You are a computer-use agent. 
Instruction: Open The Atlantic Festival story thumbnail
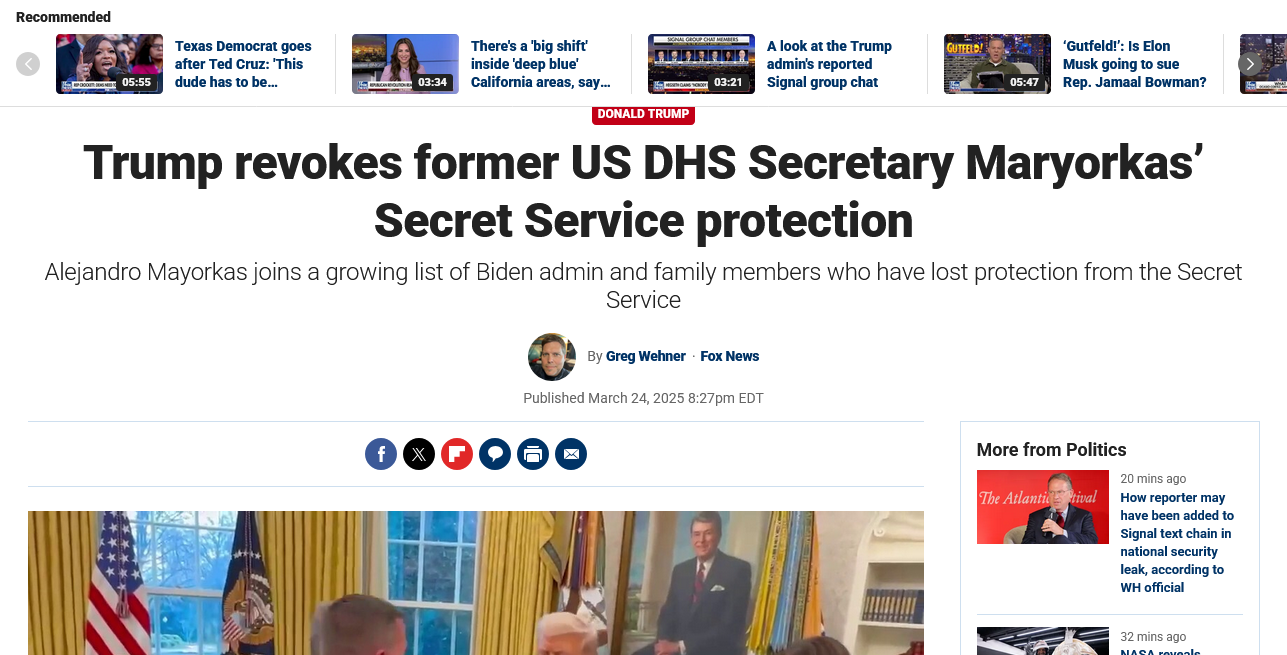1043,507
